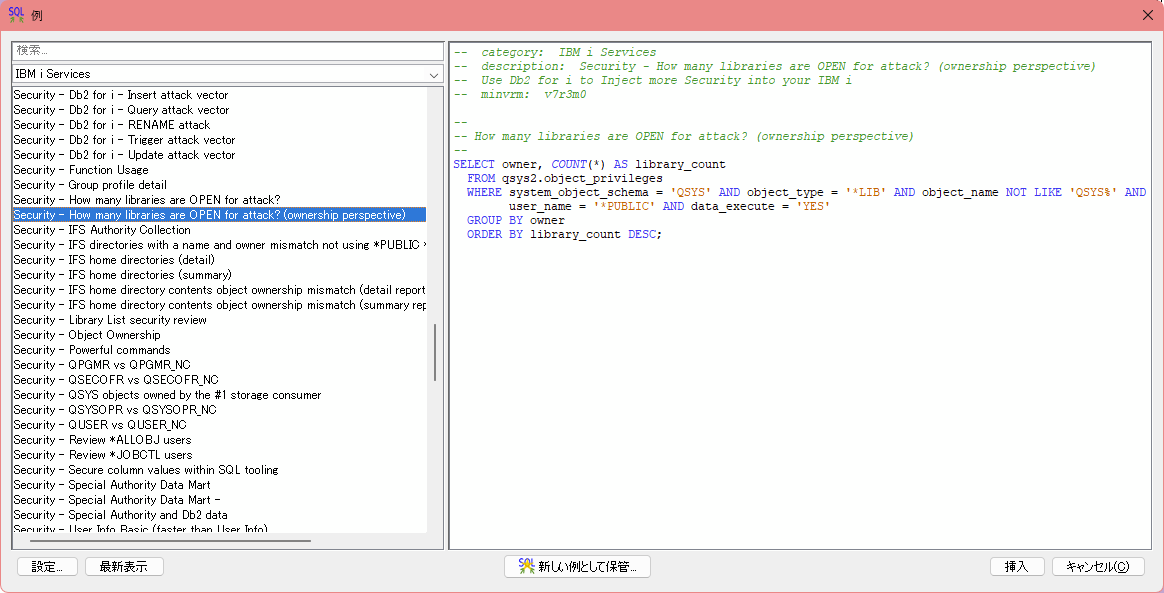Close the 例 dialog window
This screenshot has height=593, width=1164.
click(1148, 15)
